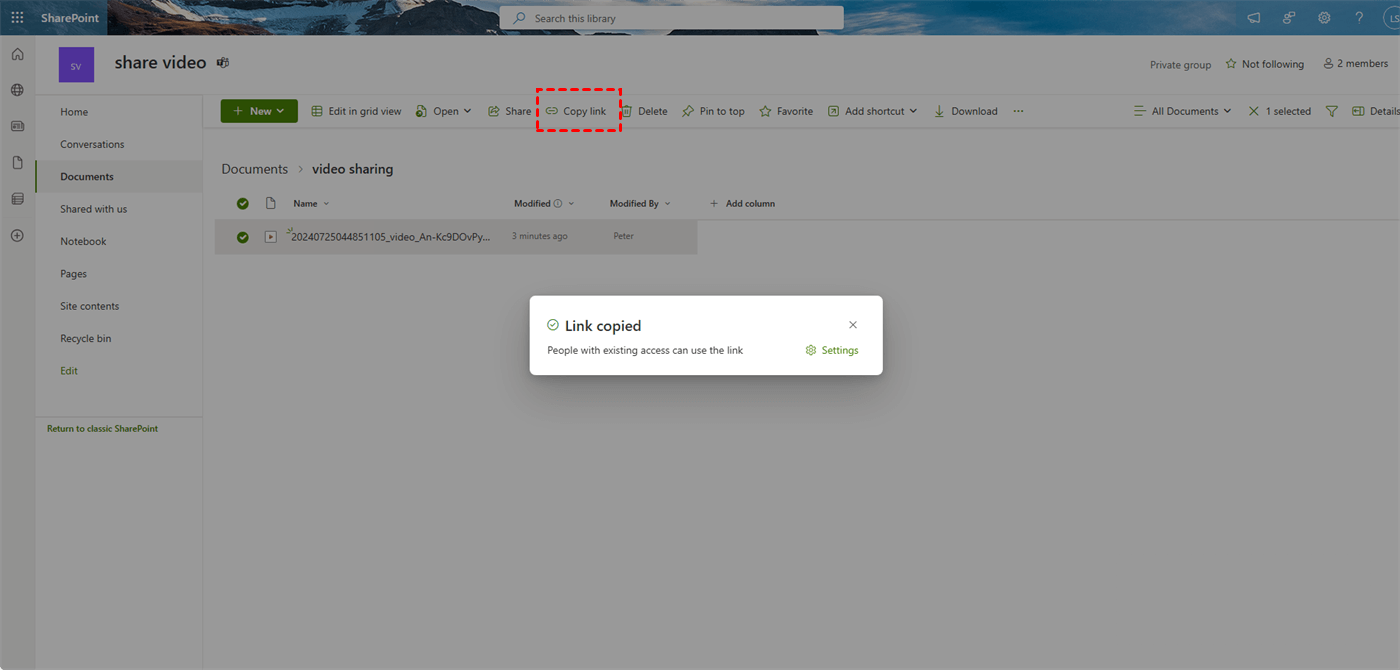Click Add column in the list header

click(x=742, y=203)
